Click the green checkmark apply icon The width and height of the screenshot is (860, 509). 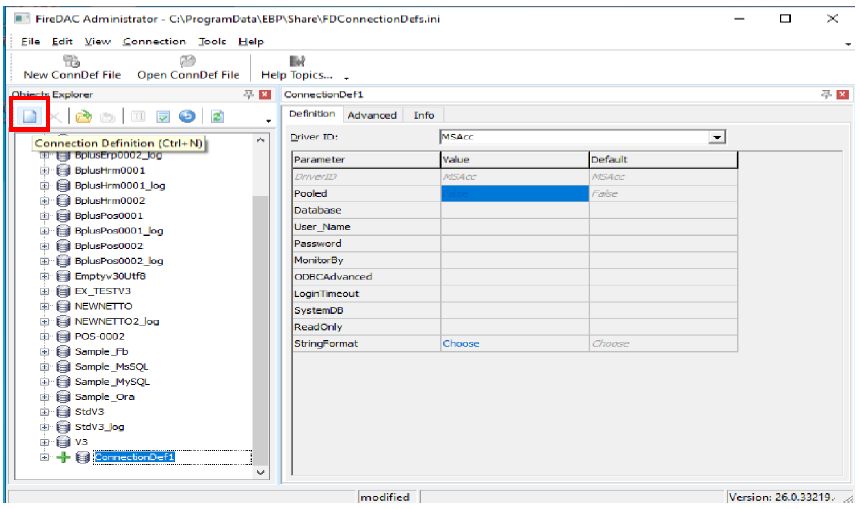click(163, 116)
